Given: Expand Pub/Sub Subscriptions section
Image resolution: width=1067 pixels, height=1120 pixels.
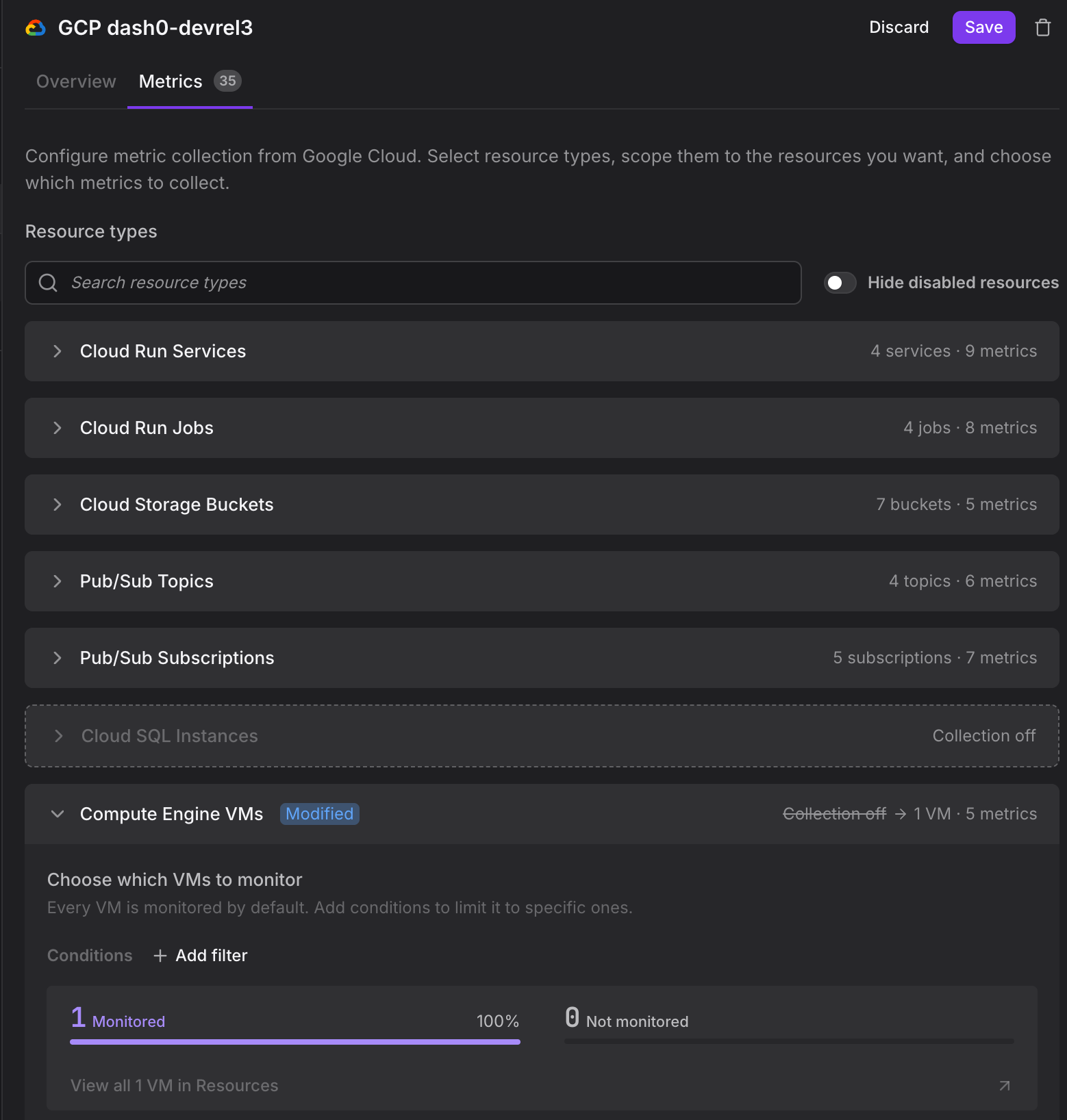Looking at the screenshot, I should 542,658.
